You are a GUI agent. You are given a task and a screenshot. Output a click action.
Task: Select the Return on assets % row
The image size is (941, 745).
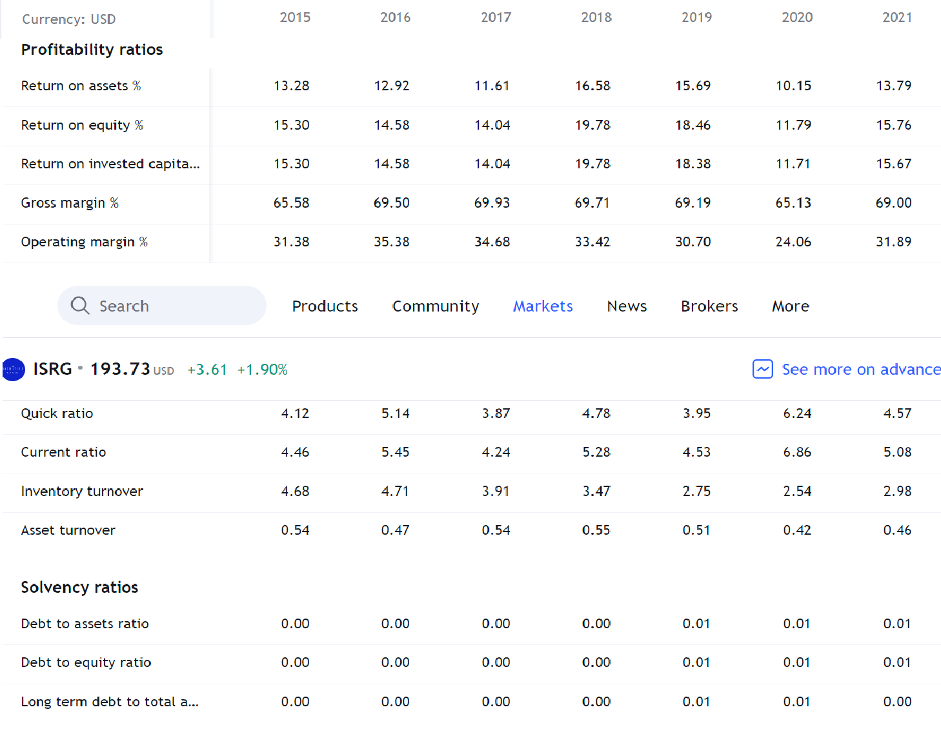tap(470, 86)
